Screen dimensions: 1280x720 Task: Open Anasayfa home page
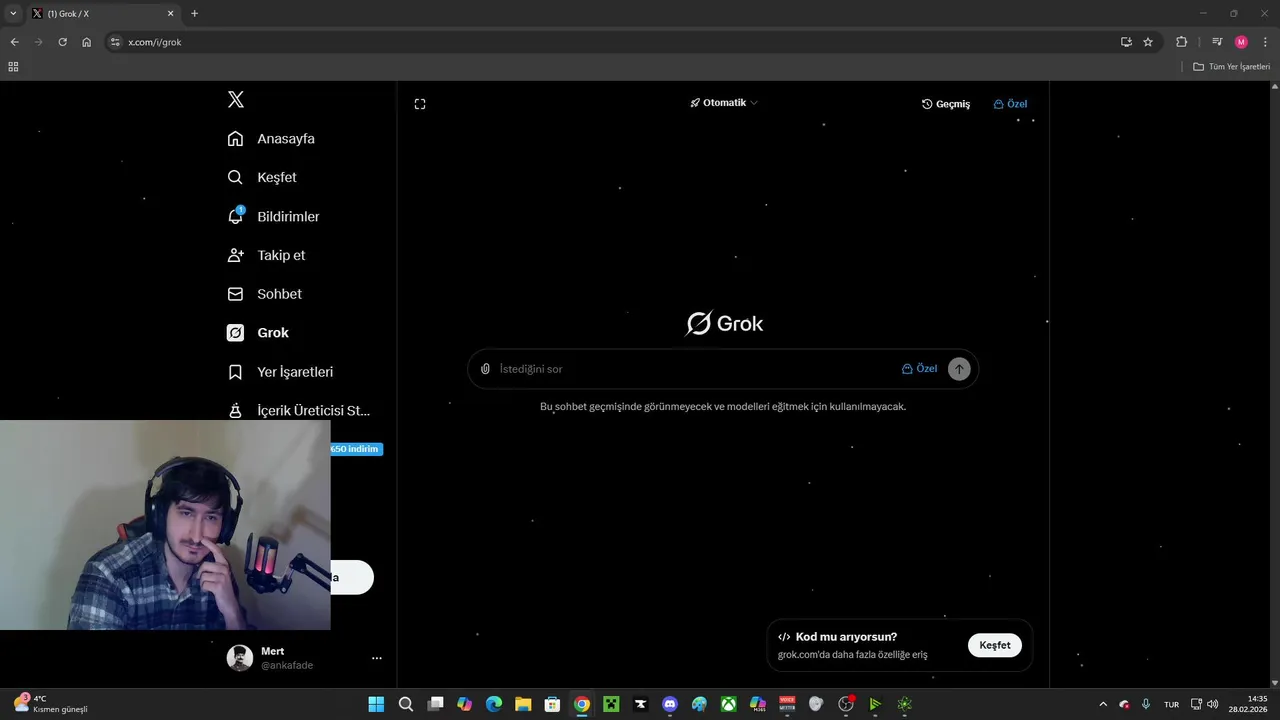point(271,139)
